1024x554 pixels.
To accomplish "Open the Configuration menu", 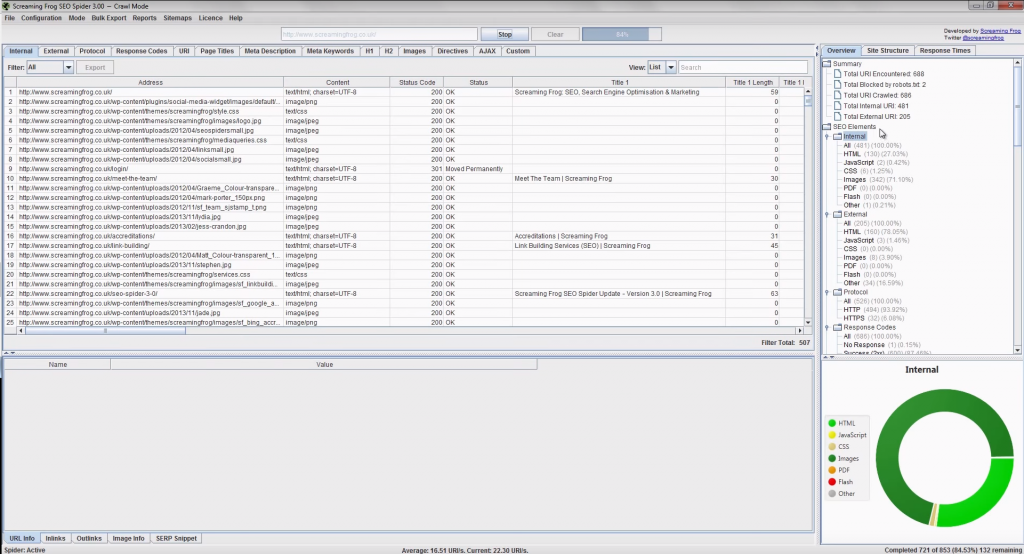I will tap(41, 18).
